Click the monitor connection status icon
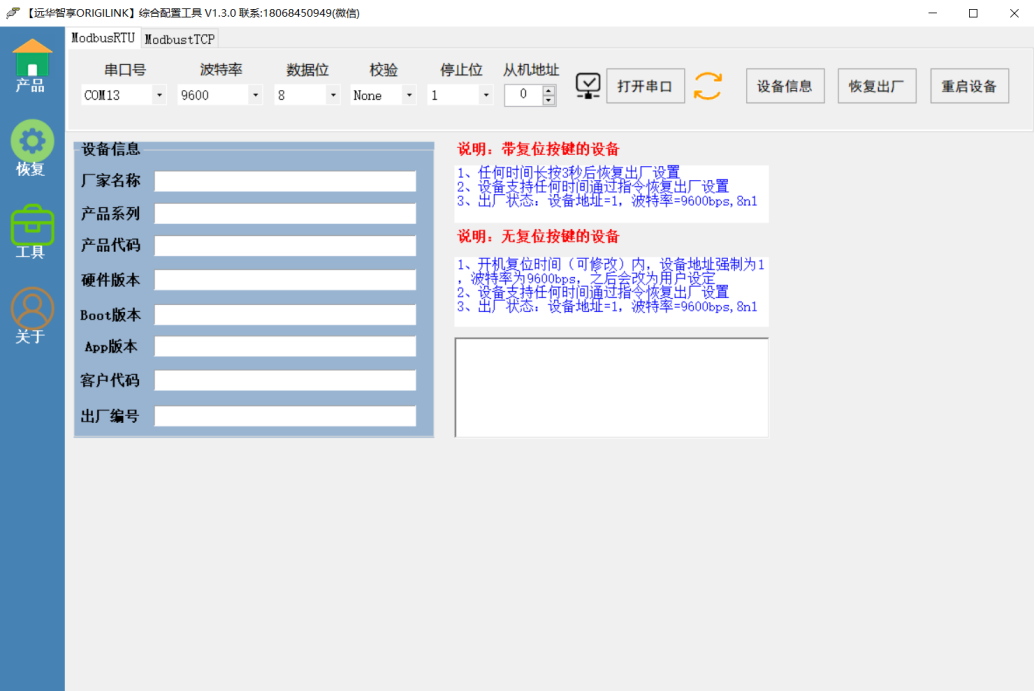This screenshot has height=691, width=1034. pyautogui.click(x=589, y=86)
